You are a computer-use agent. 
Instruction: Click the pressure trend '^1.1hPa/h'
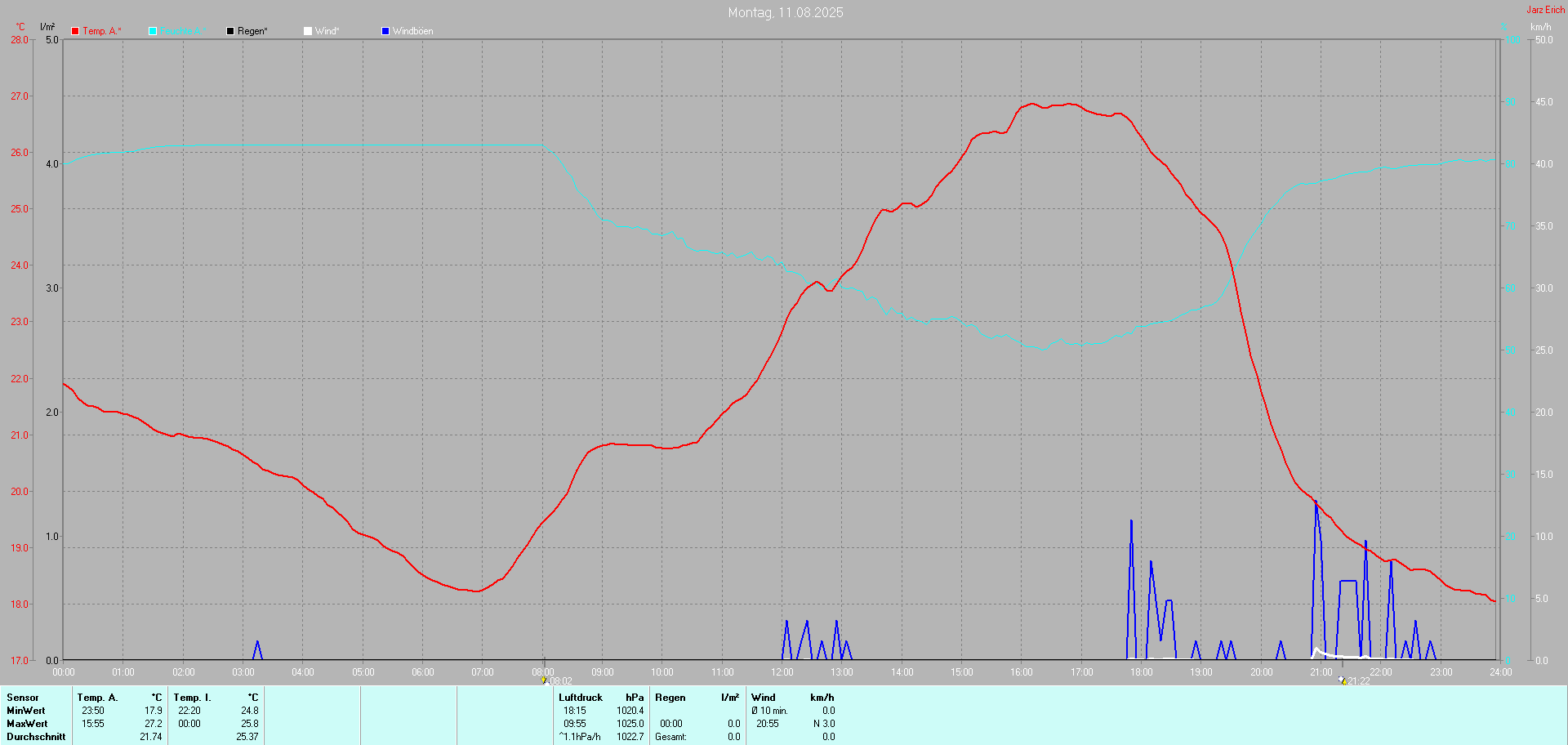click(580, 737)
